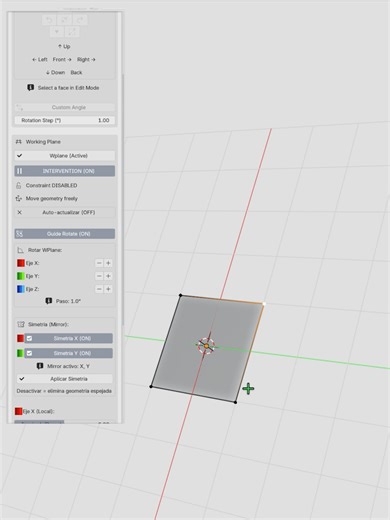Switch to the Front view

click(62, 59)
